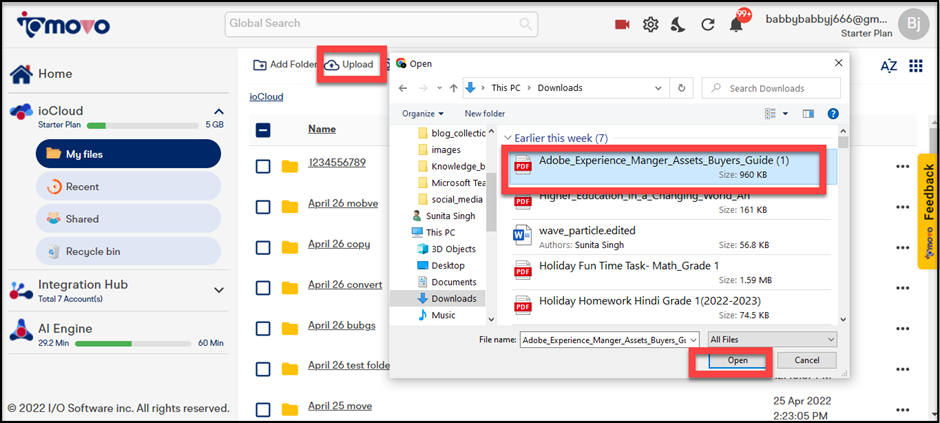
Task: Check the box for April 25 move
Action: click(x=263, y=410)
